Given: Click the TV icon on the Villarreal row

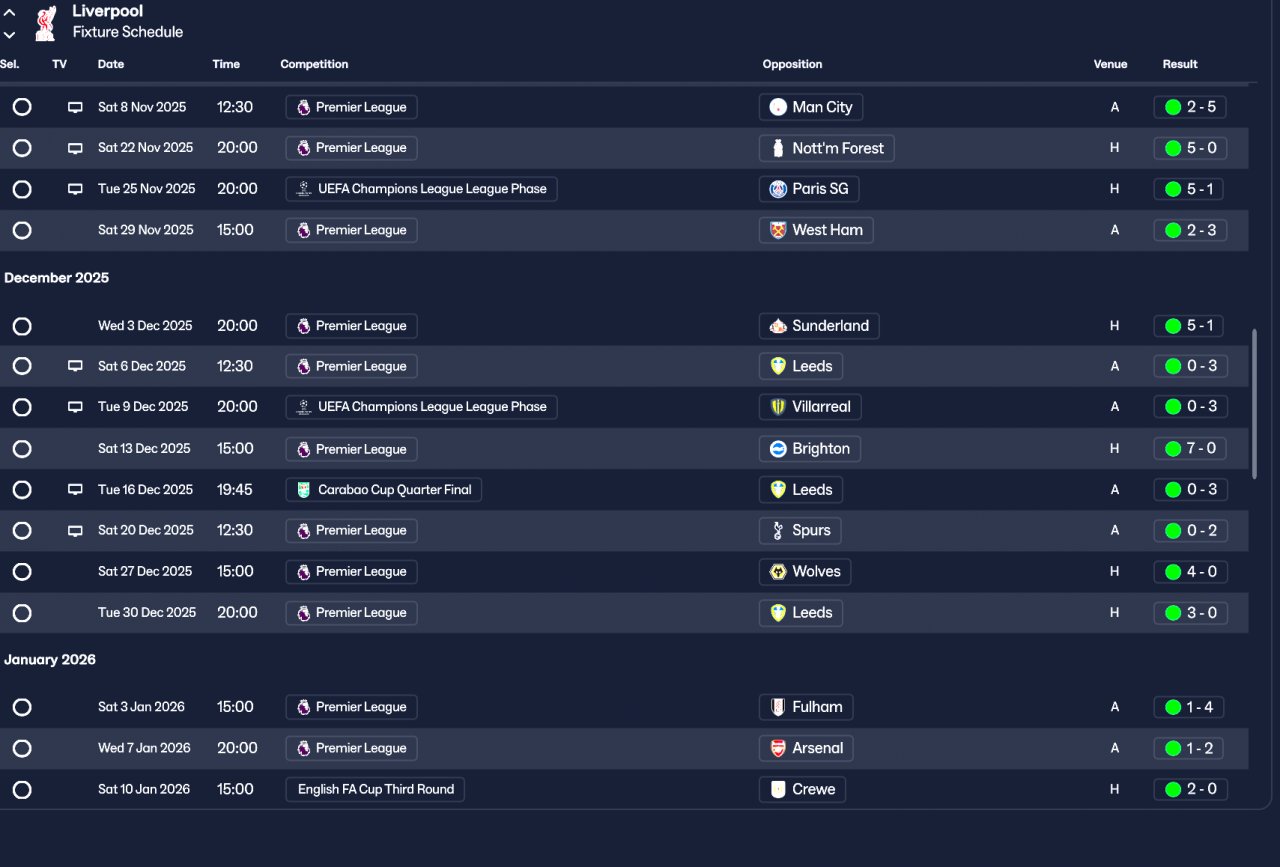Looking at the screenshot, I should [x=75, y=407].
